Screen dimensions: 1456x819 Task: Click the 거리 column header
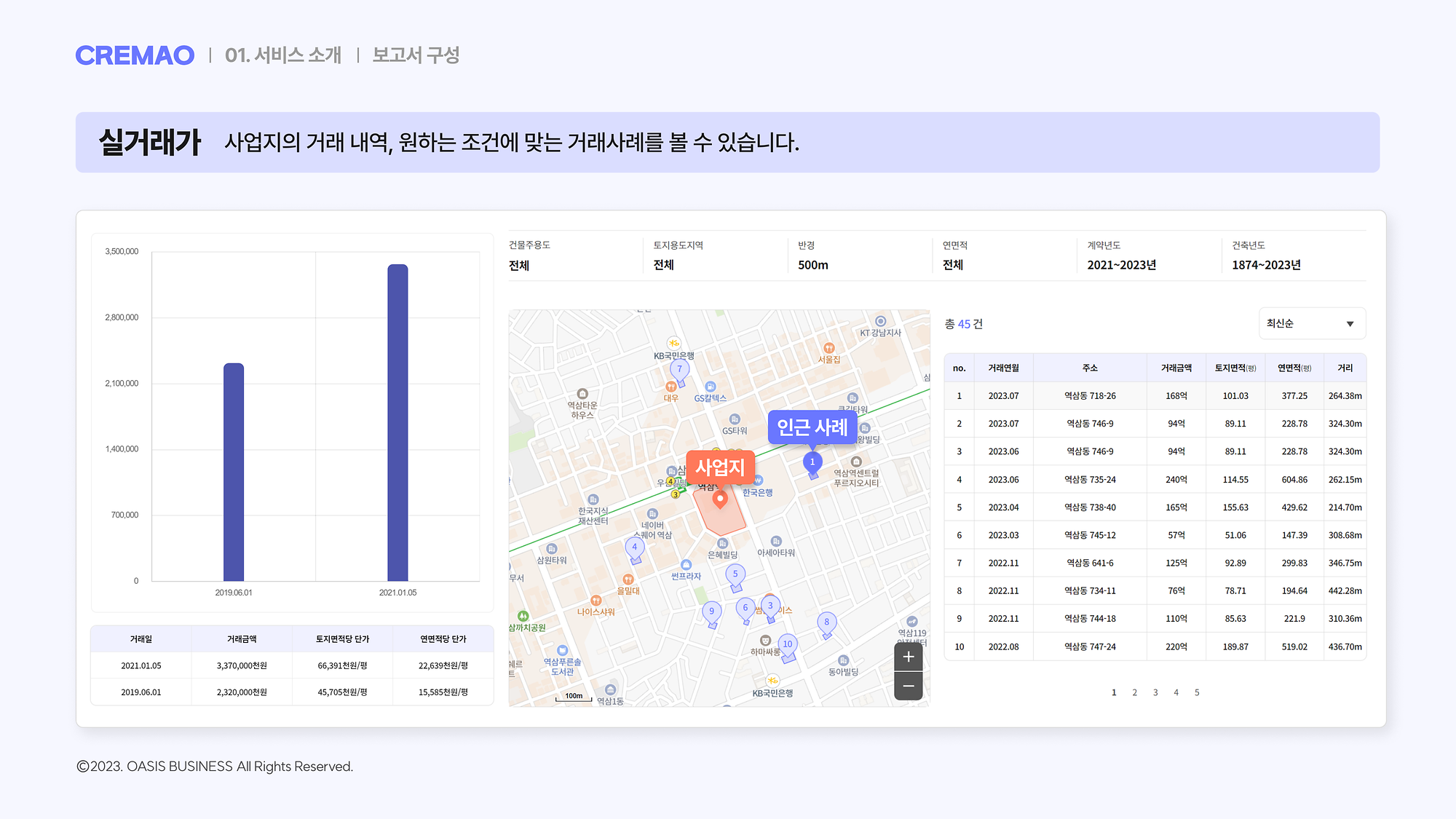[1345, 368]
